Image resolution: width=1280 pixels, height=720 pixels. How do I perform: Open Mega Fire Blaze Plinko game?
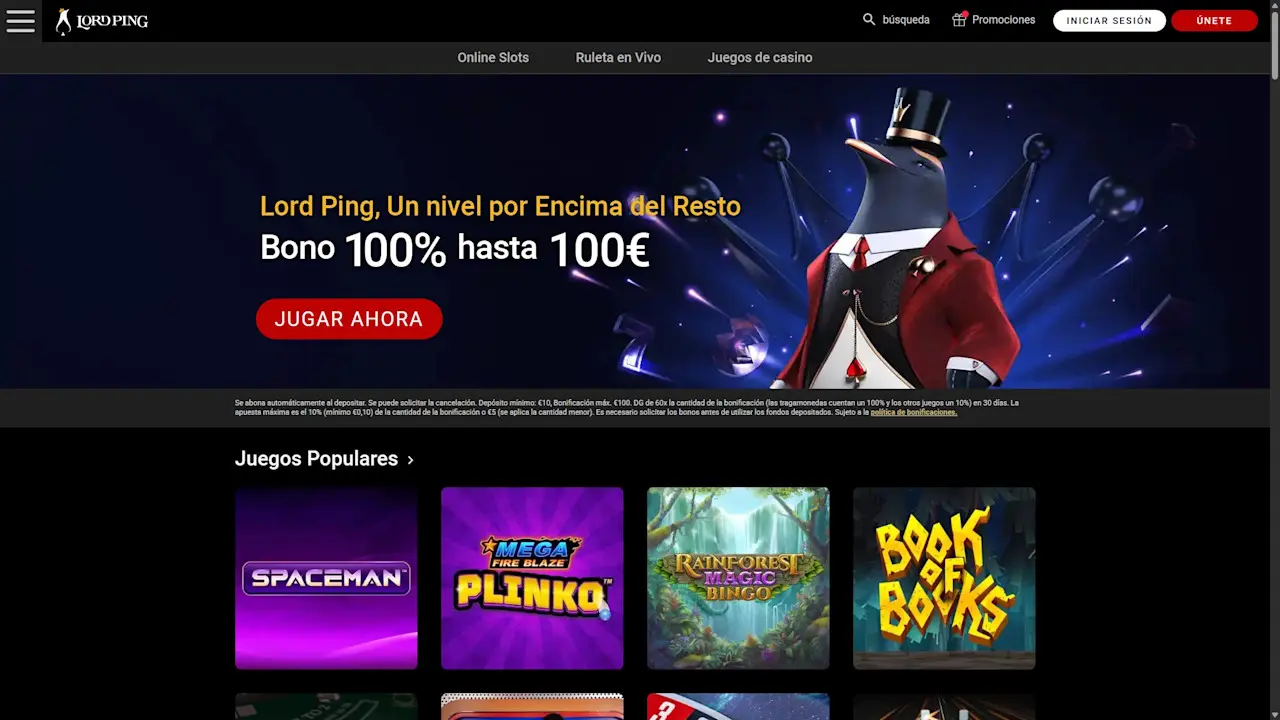click(x=532, y=578)
